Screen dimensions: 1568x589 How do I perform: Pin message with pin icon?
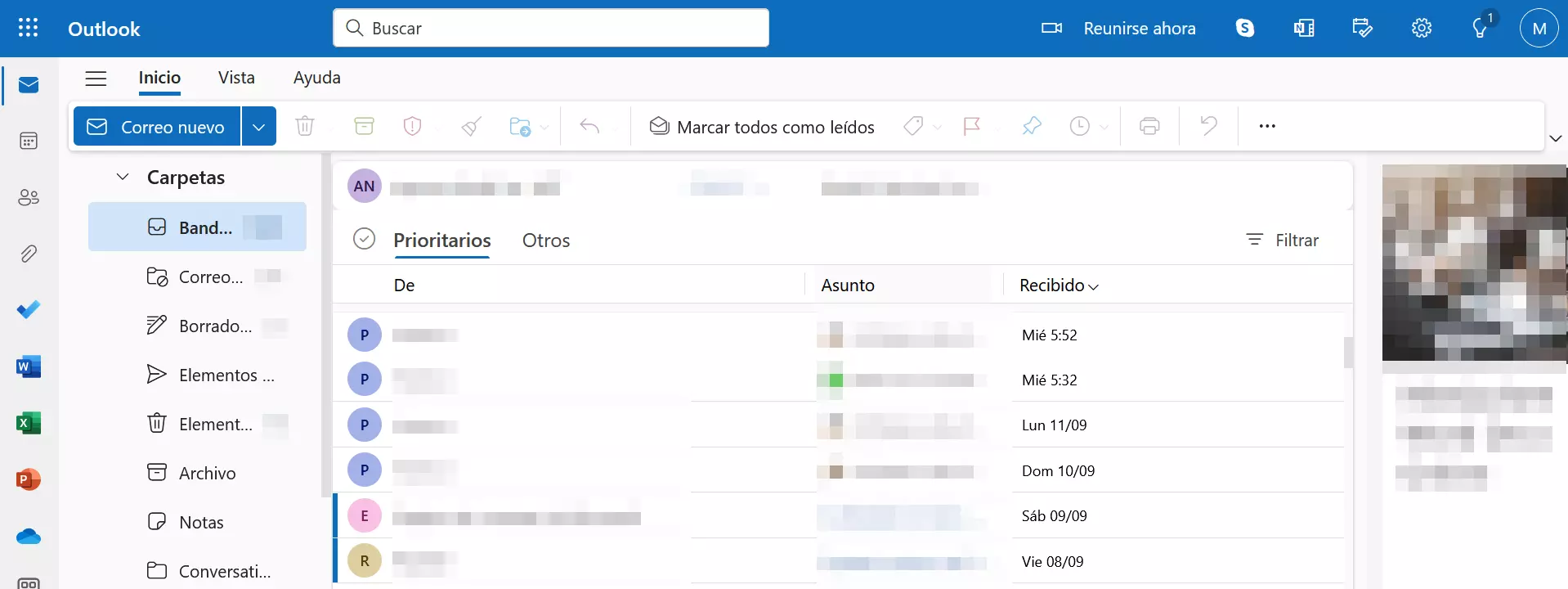pos(1032,126)
